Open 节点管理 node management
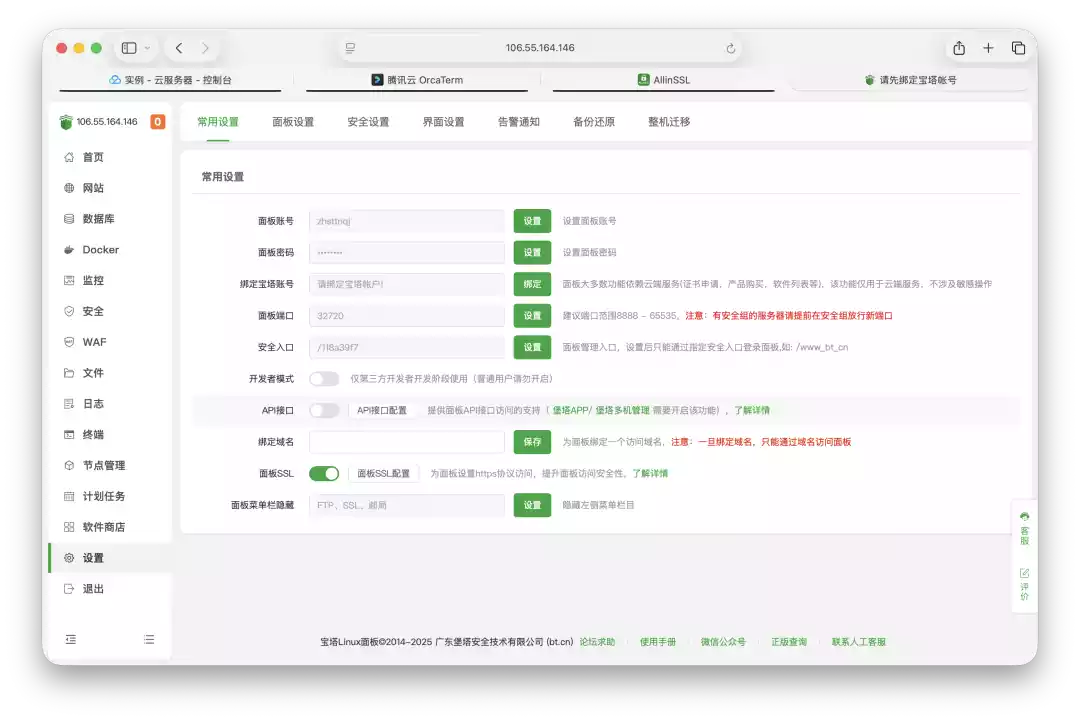Screen dimensions: 1080x721 point(104,465)
